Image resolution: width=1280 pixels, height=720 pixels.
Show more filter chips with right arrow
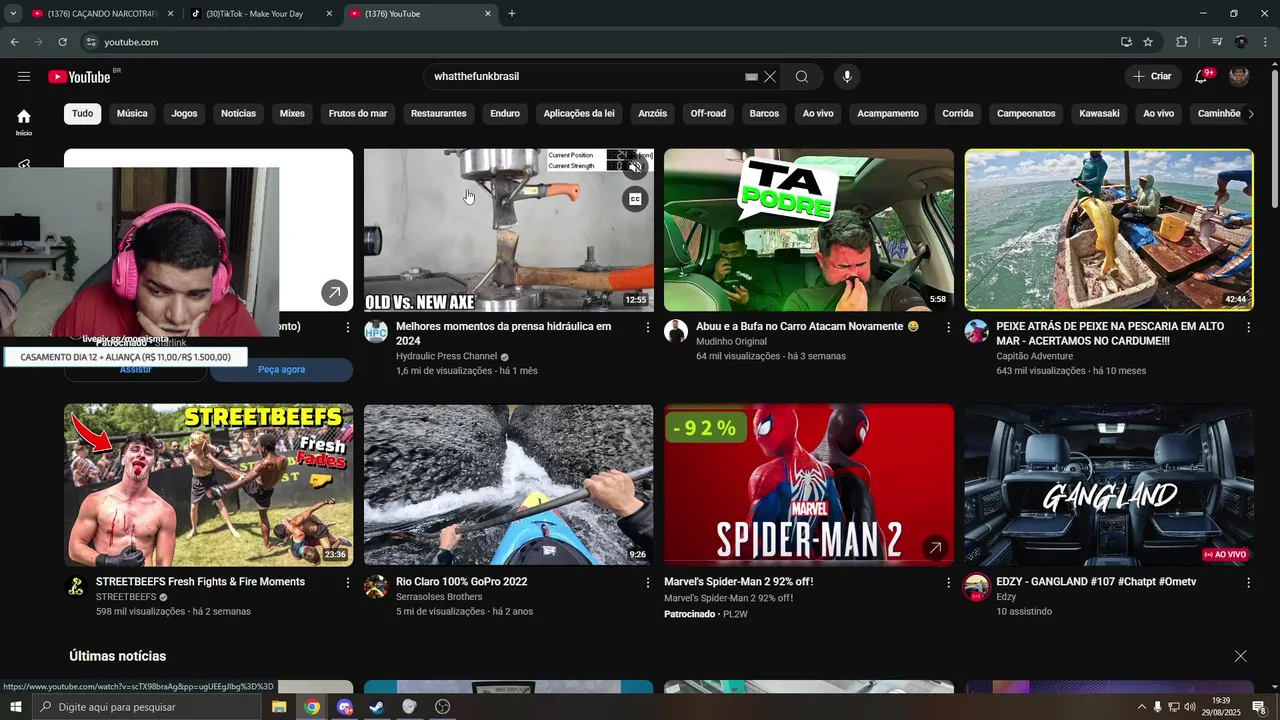coord(1251,114)
